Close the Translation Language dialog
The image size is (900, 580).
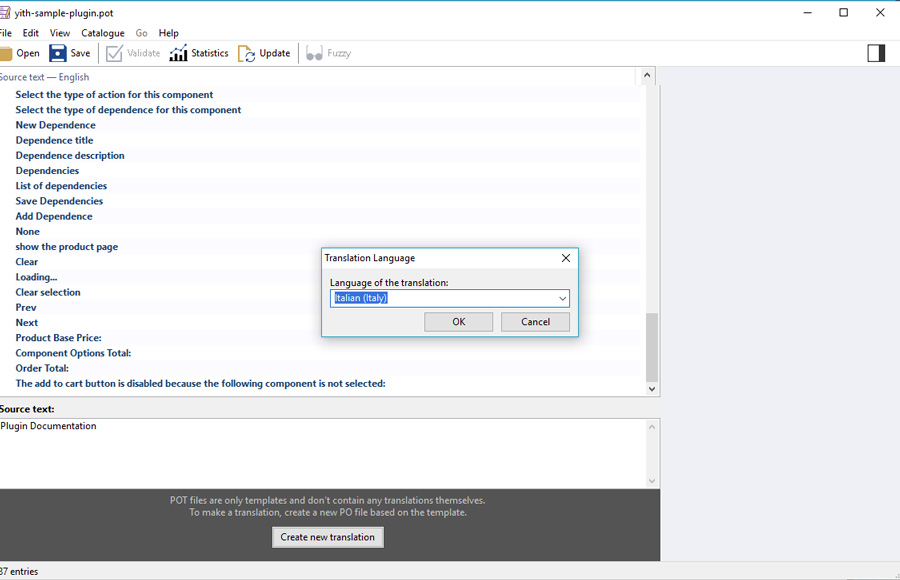[x=565, y=258]
